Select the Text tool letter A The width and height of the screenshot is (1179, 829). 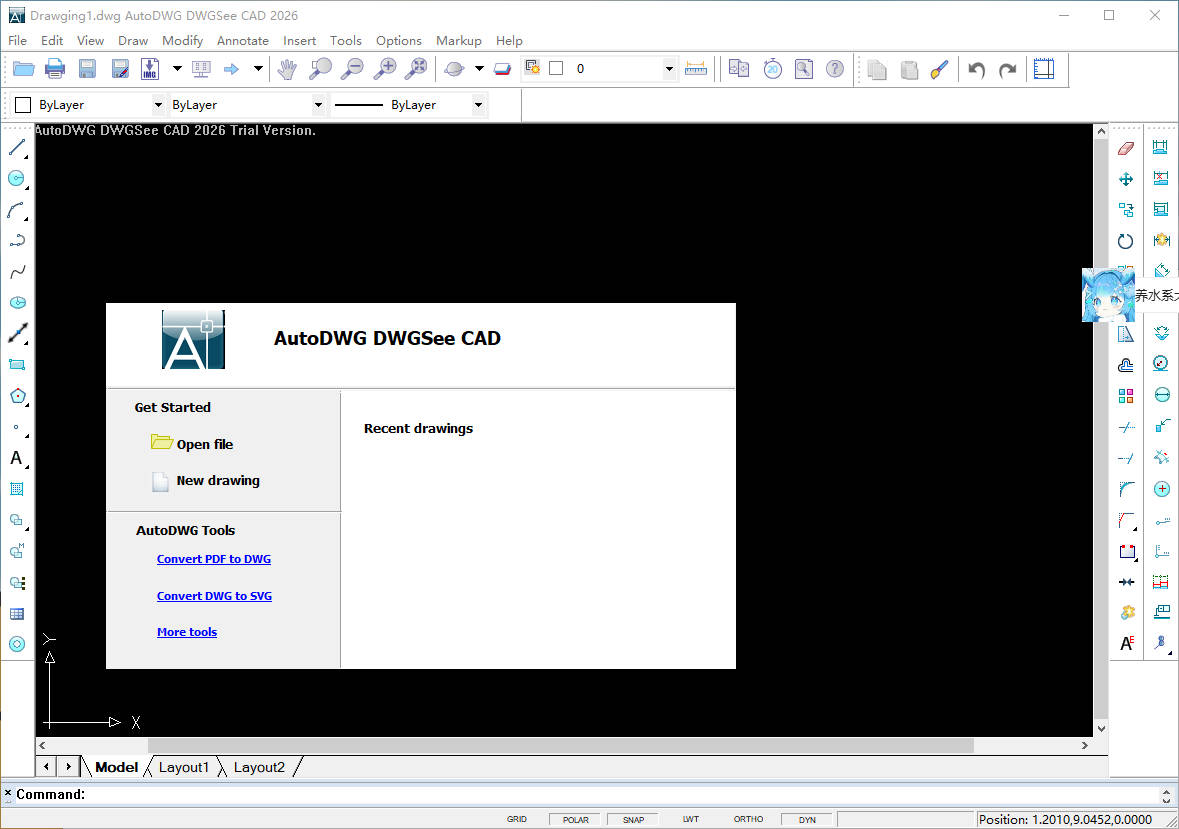[17, 458]
